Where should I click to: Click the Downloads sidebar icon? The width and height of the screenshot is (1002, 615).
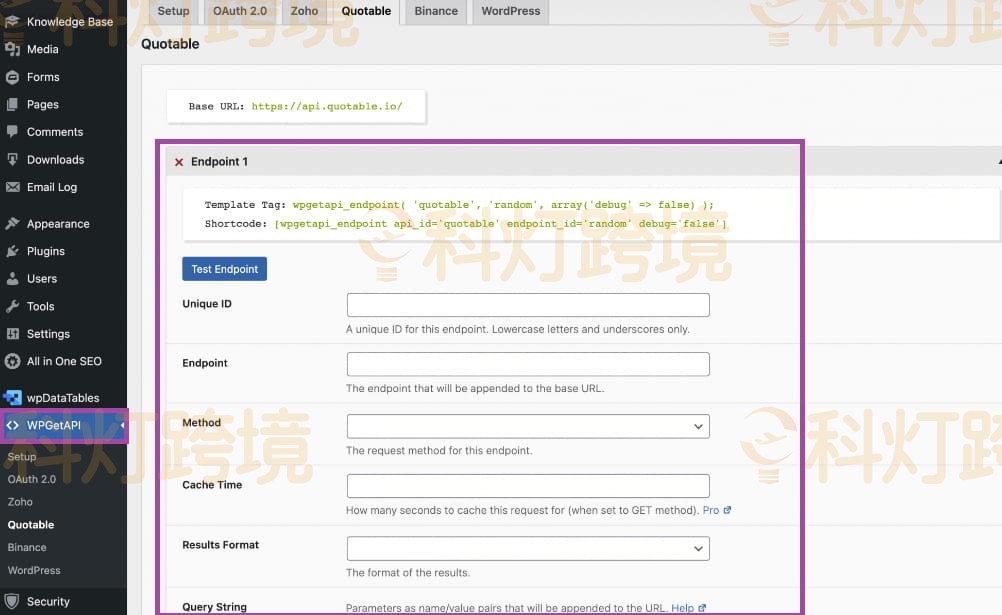coord(12,160)
